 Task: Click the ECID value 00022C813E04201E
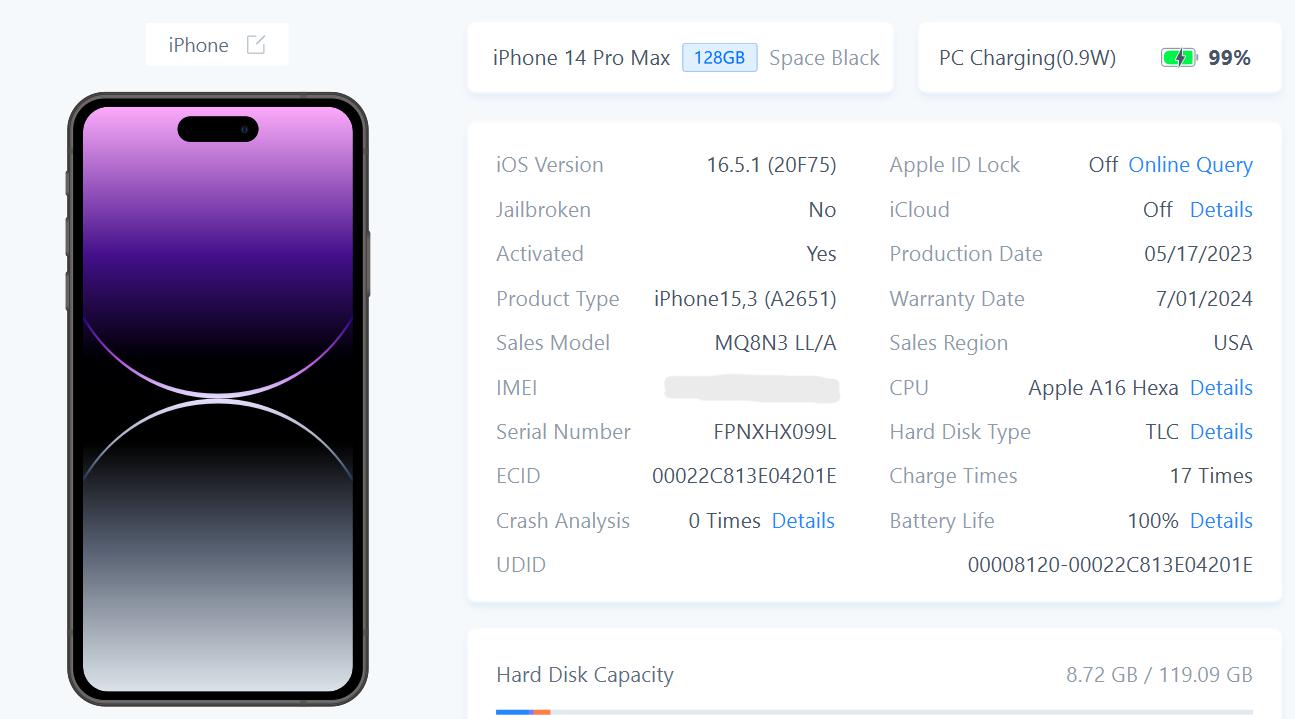pyautogui.click(x=744, y=476)
